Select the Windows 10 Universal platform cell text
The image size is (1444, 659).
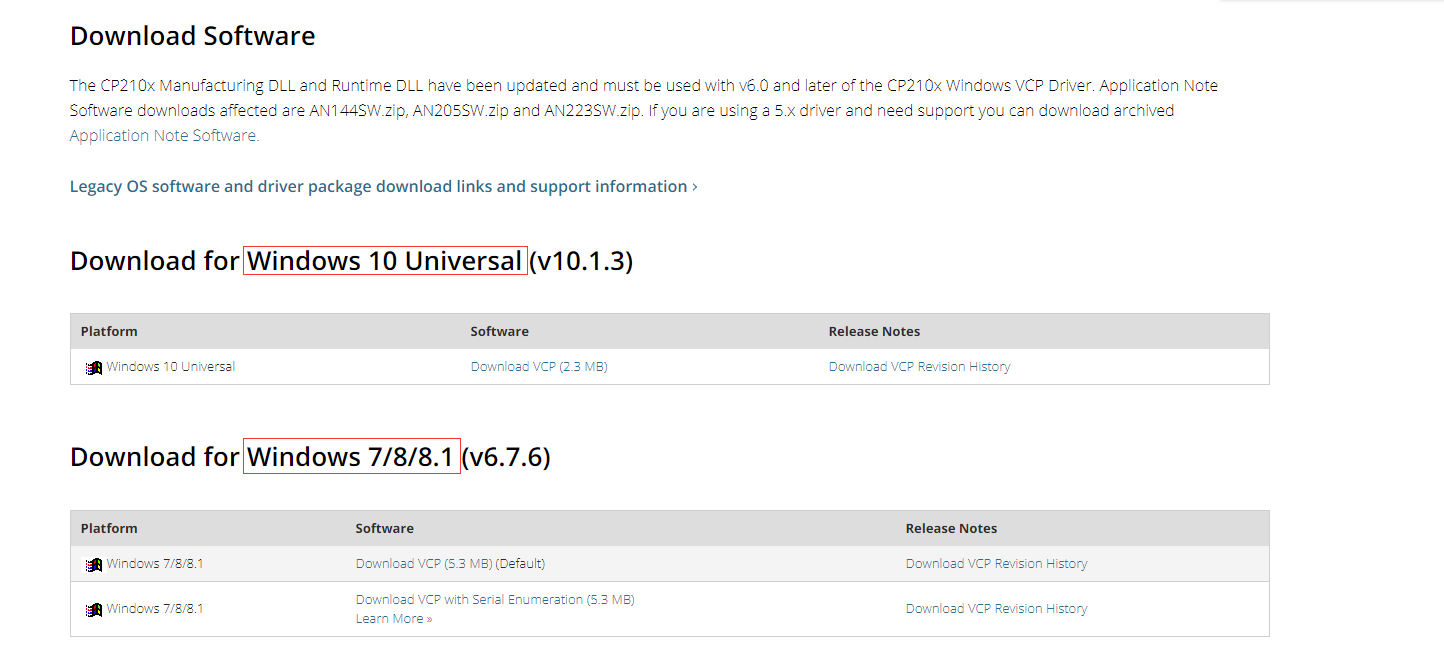(x=171, y=367)
